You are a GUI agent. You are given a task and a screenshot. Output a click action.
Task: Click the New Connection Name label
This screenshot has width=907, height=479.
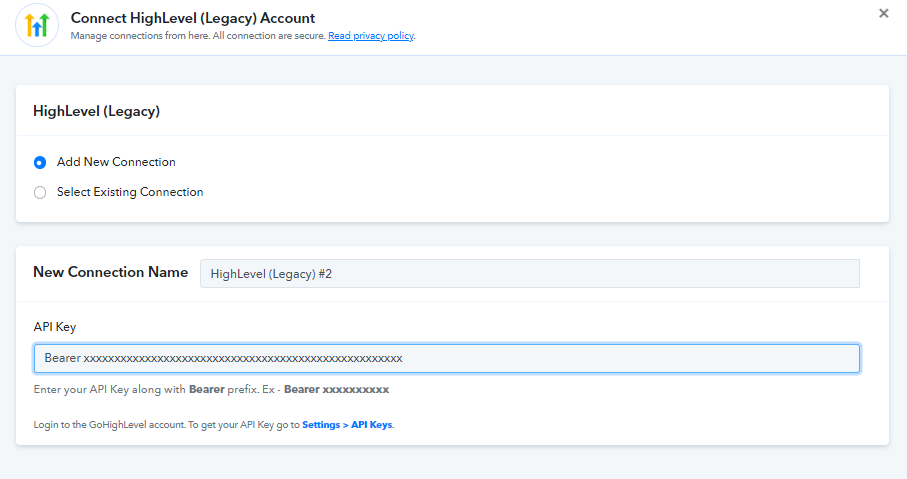110,272
